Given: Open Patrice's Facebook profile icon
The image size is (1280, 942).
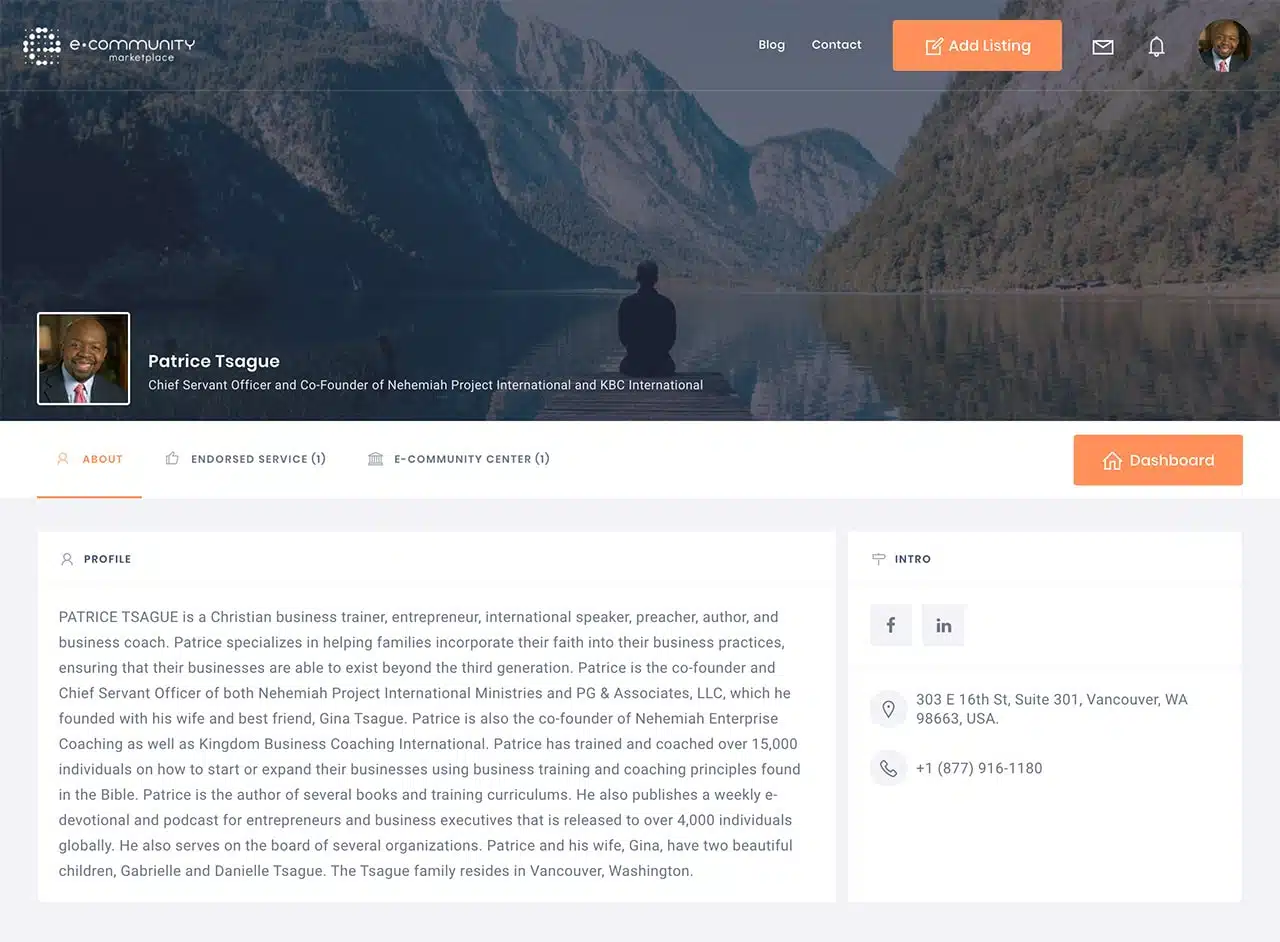Looking at the screenshot, I should click(x=891, y=625).
